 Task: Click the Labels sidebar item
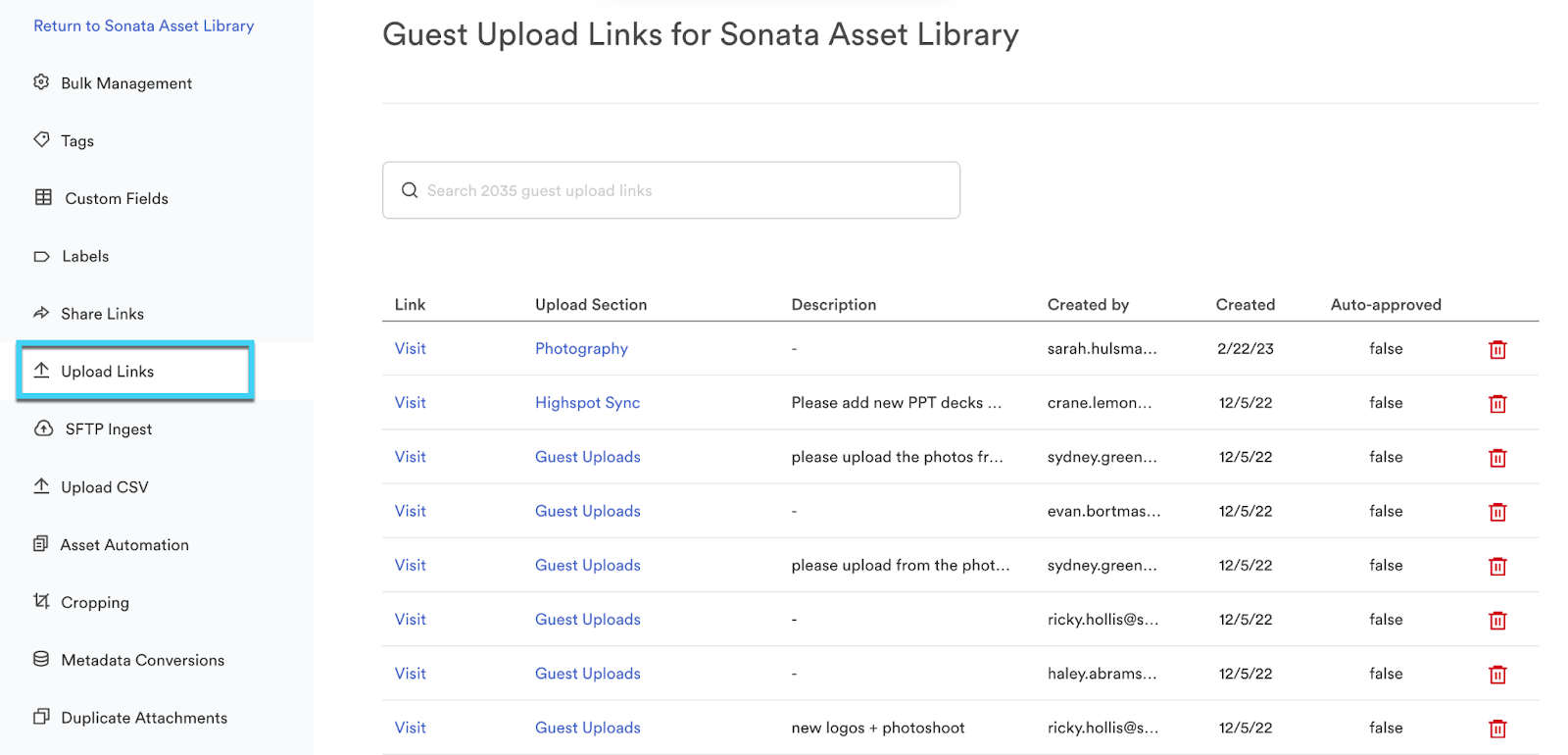[85, 256]
